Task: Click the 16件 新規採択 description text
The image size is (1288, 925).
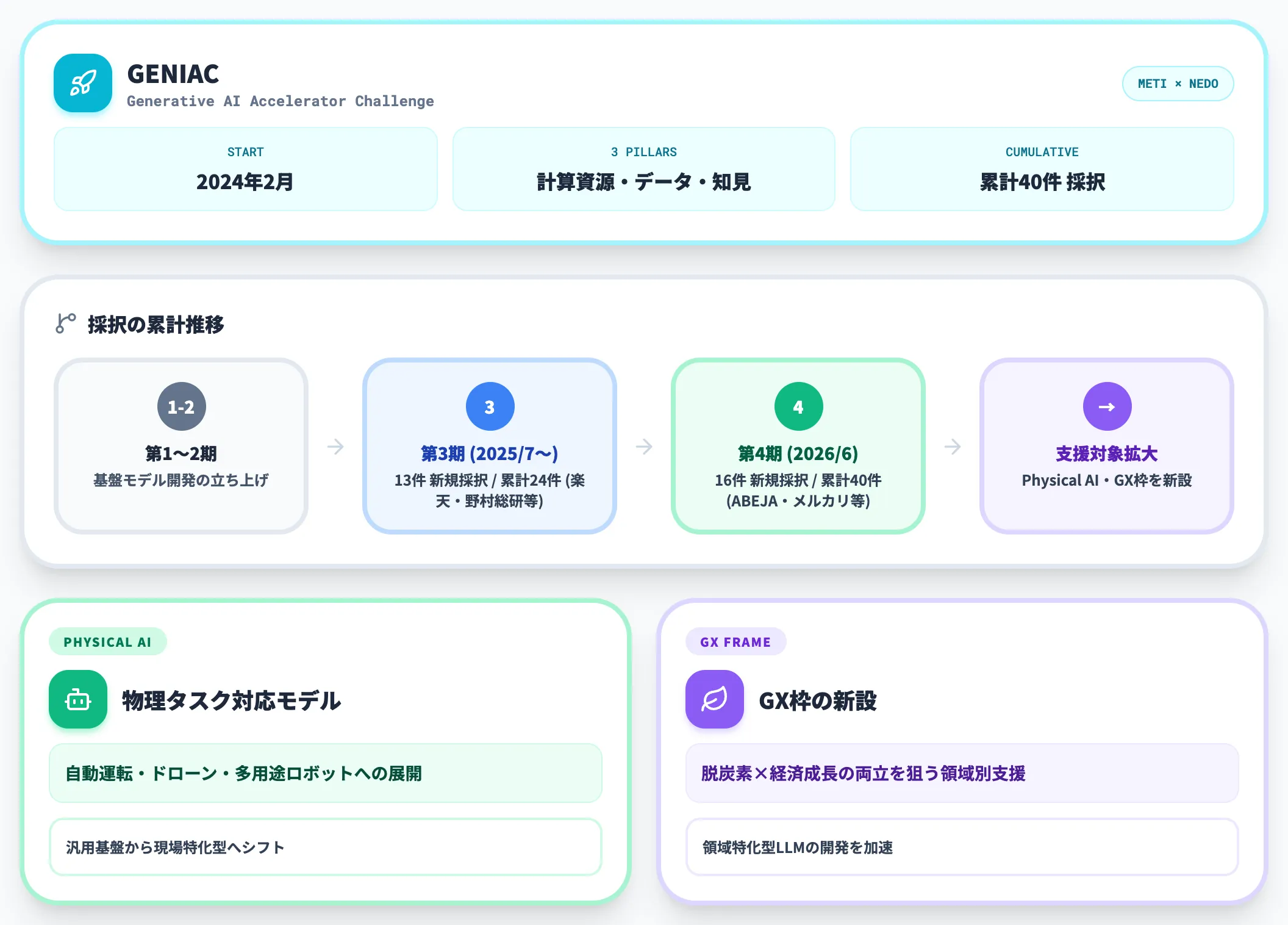Action: pyautogui.click(x=798, y=491)
